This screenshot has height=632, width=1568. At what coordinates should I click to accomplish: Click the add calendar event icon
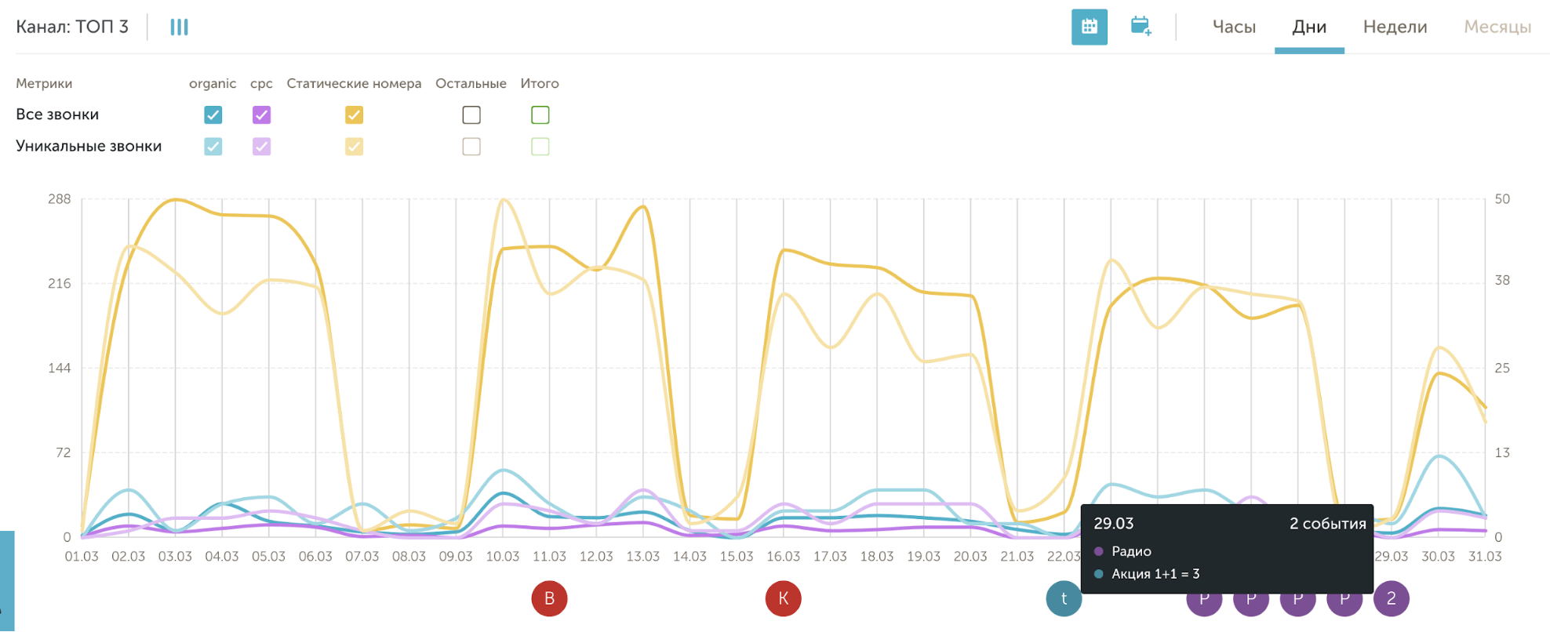pos(1141,27)
